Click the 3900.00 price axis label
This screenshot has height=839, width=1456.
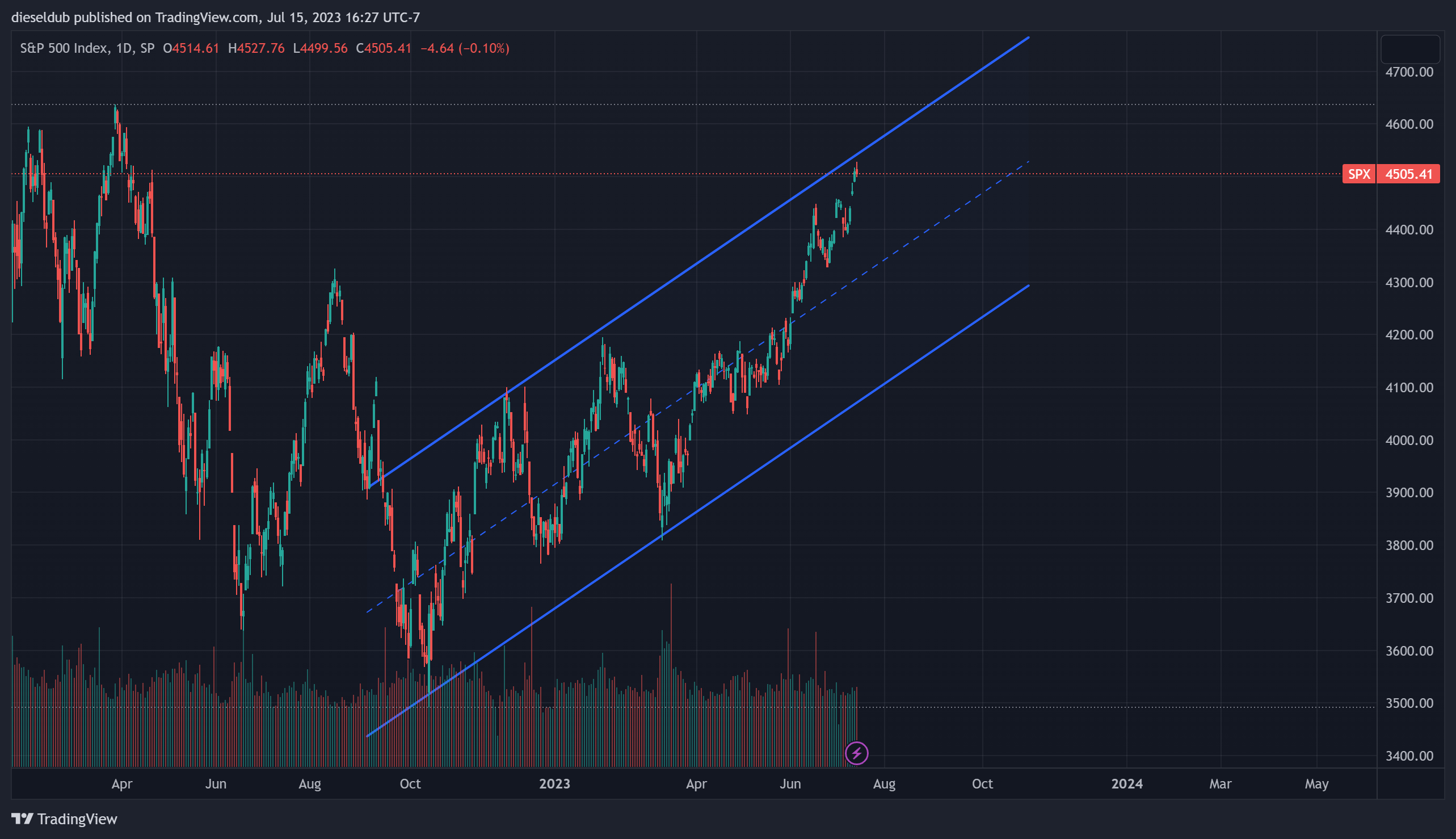point(1409,493)
